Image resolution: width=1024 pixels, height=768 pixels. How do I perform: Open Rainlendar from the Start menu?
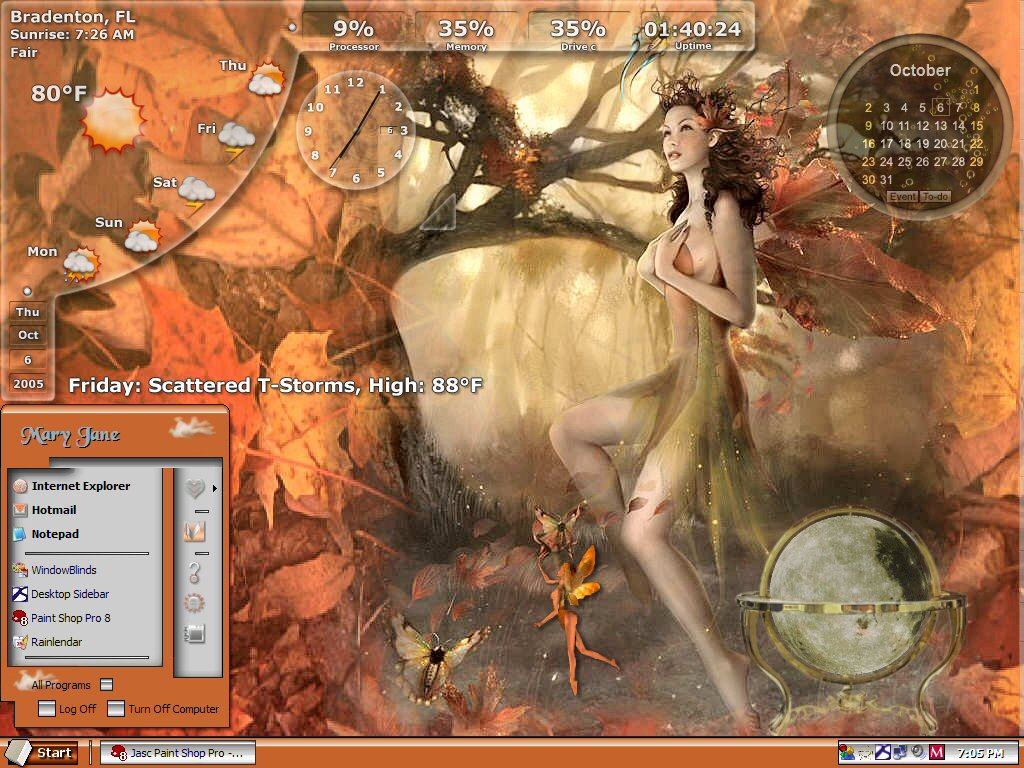tap(48, 642)
